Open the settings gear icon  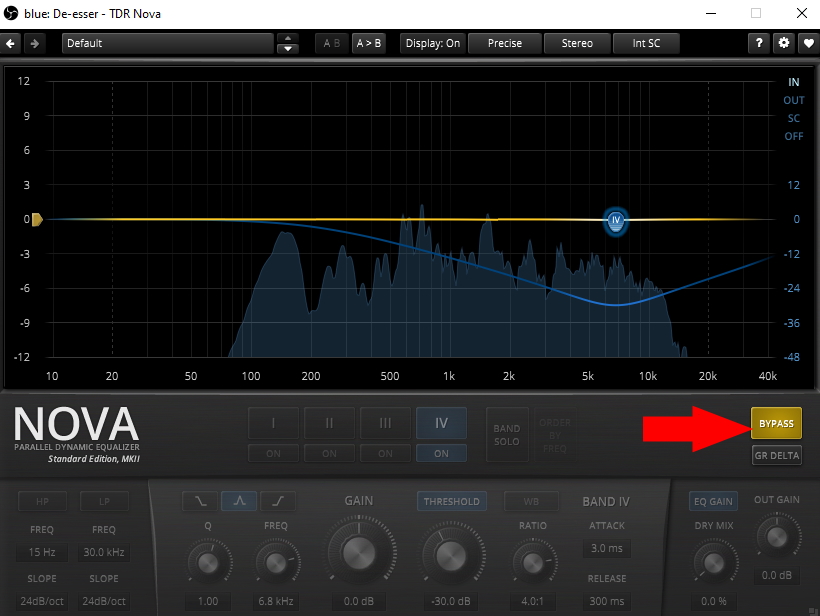click(x=784, y=43)
